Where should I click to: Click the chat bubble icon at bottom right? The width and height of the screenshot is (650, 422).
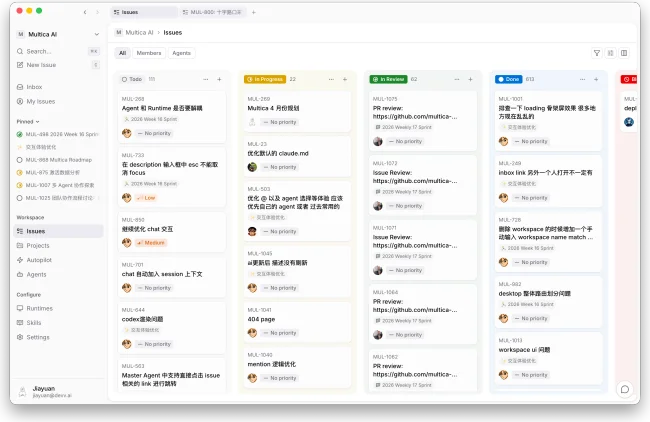tap(625, 389)
